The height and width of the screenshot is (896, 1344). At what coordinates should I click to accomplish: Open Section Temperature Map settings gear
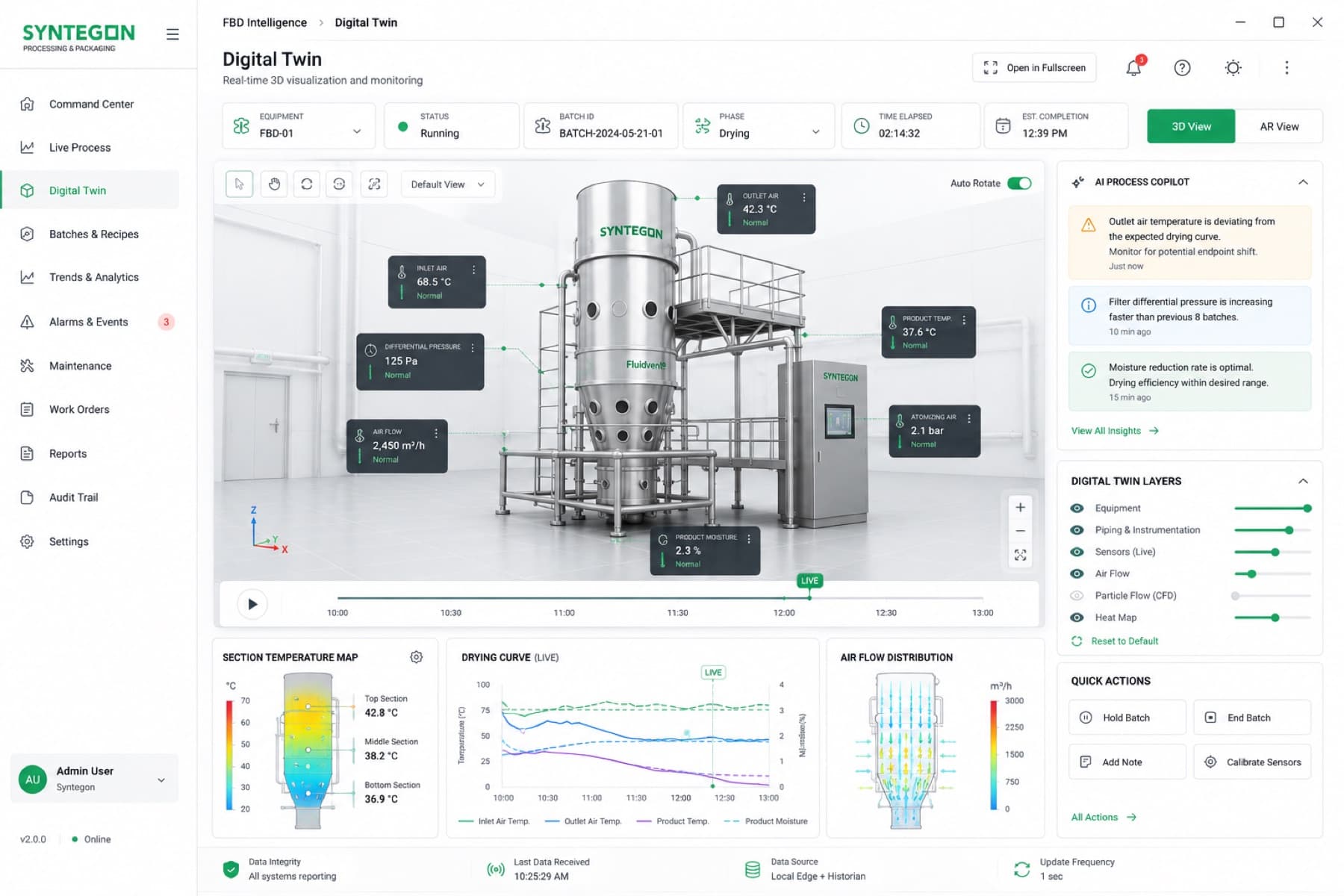(417, 657)
